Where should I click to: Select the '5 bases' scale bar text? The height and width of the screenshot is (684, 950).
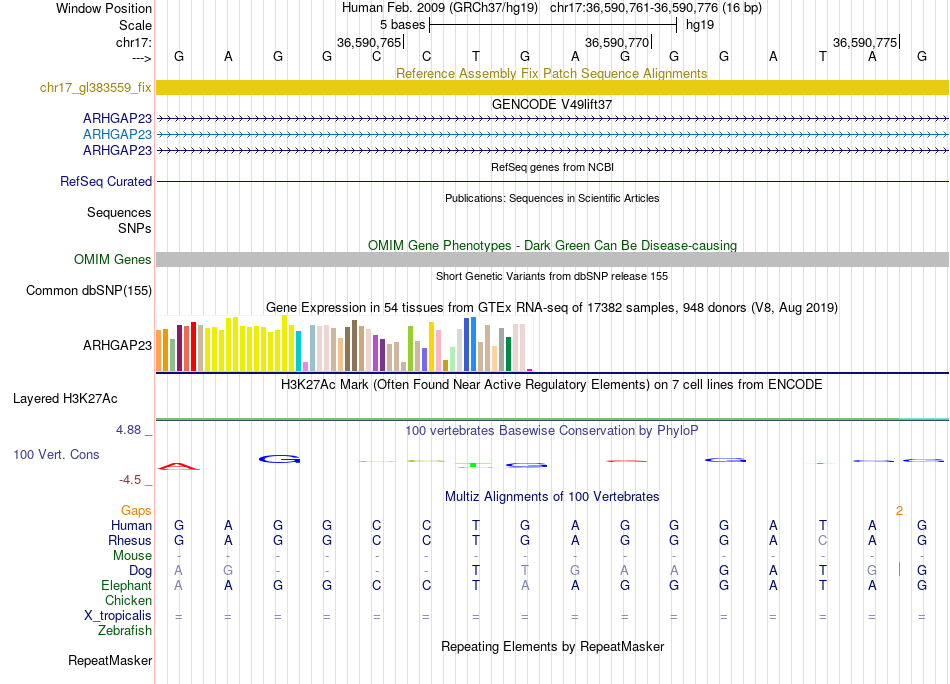pos(402,25)
